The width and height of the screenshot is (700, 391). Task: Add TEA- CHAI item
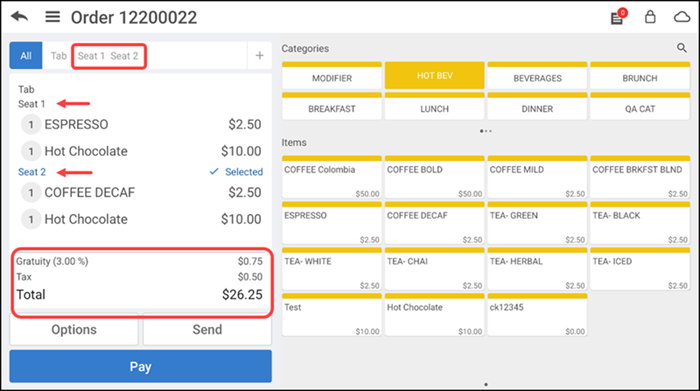[434, 269]
